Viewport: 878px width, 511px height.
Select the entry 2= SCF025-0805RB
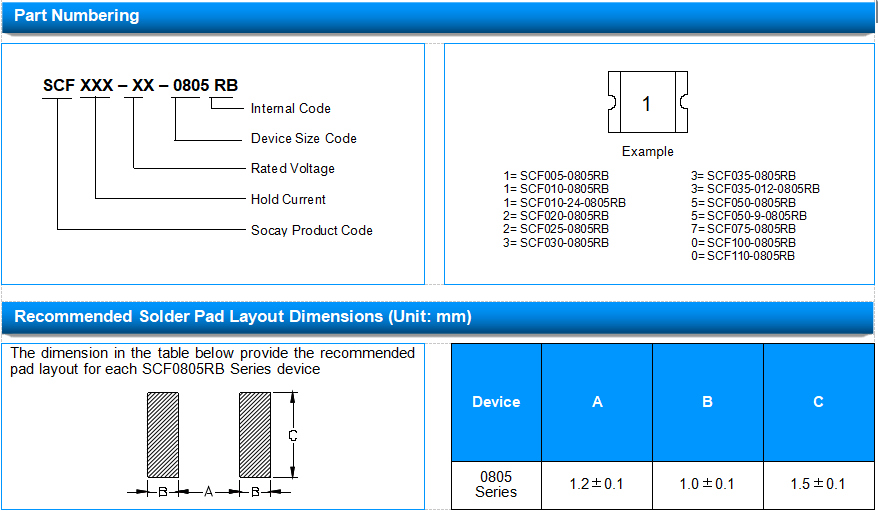[x=556, y=229]
